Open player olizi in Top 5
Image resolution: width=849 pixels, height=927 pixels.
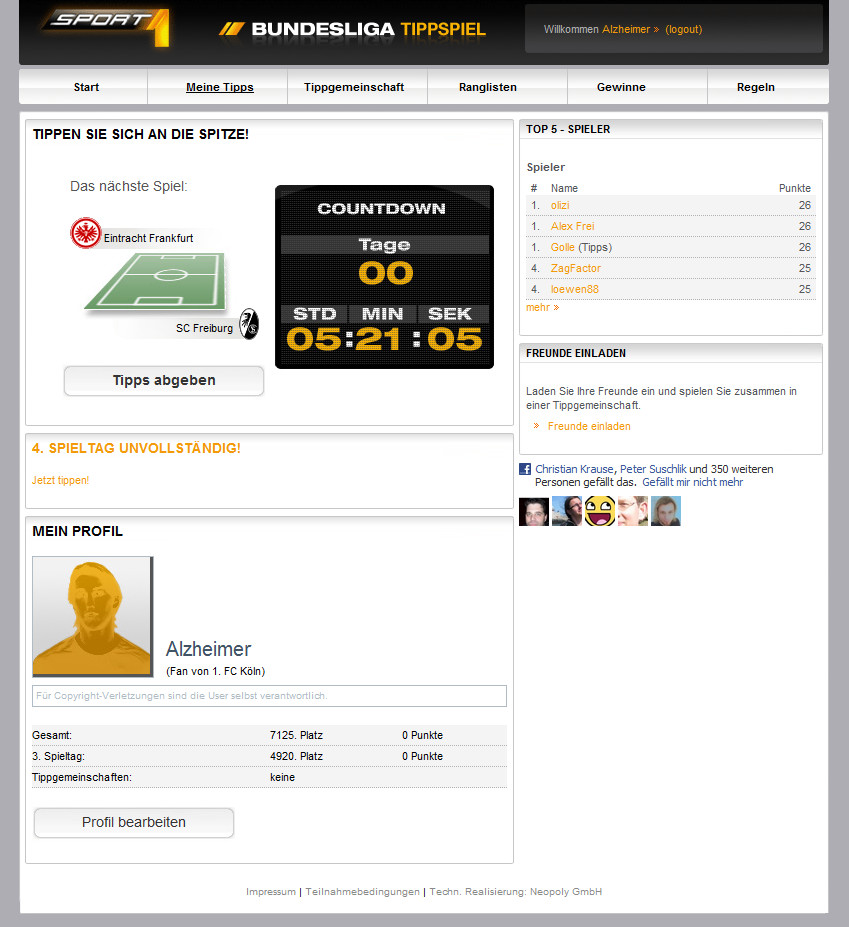[x=560, y=205]
